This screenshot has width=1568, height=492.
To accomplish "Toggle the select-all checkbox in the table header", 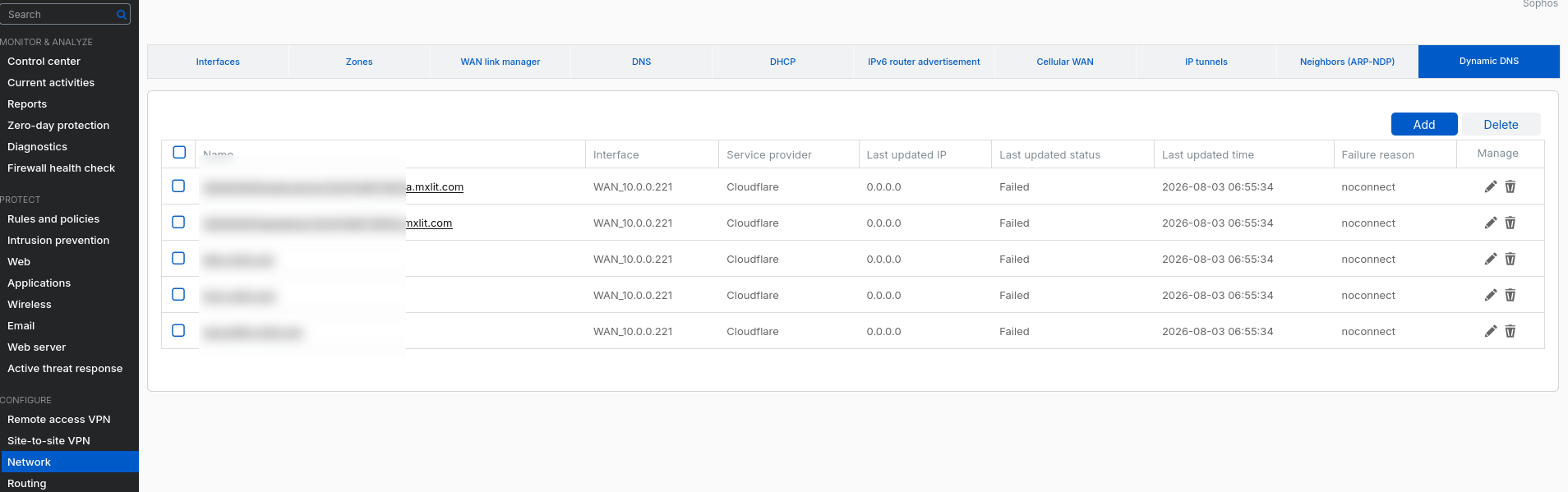I will click(x=179, y=152).
